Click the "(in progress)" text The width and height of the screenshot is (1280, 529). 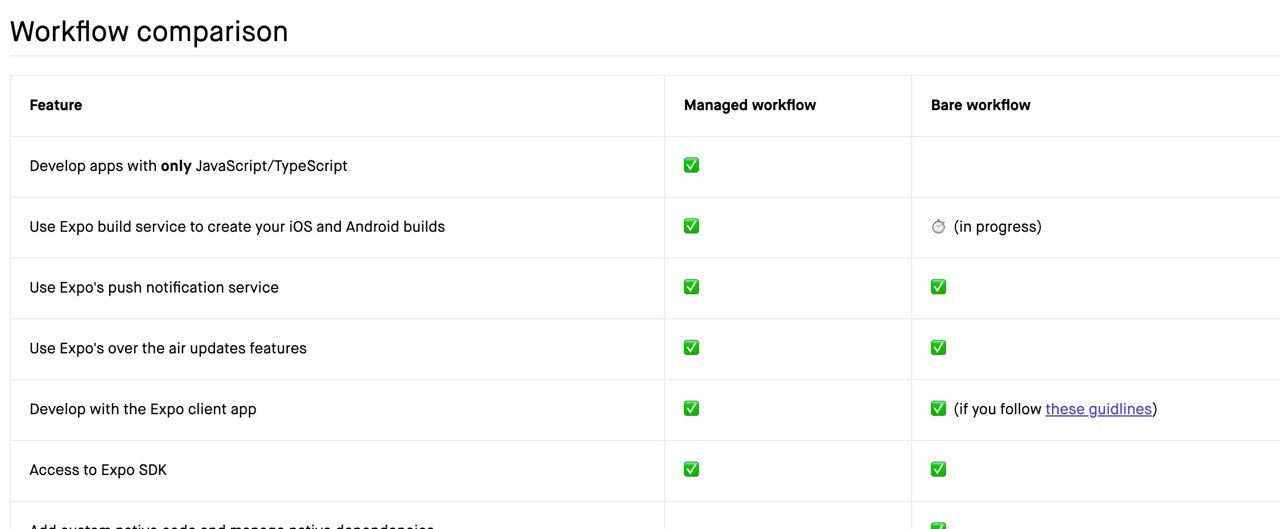997,227
